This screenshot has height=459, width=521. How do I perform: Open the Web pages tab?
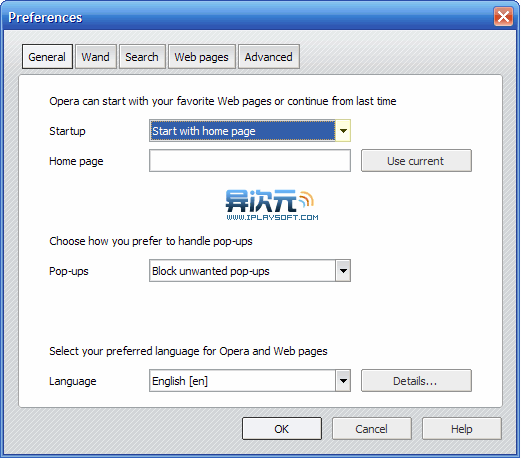coord(202,57)
